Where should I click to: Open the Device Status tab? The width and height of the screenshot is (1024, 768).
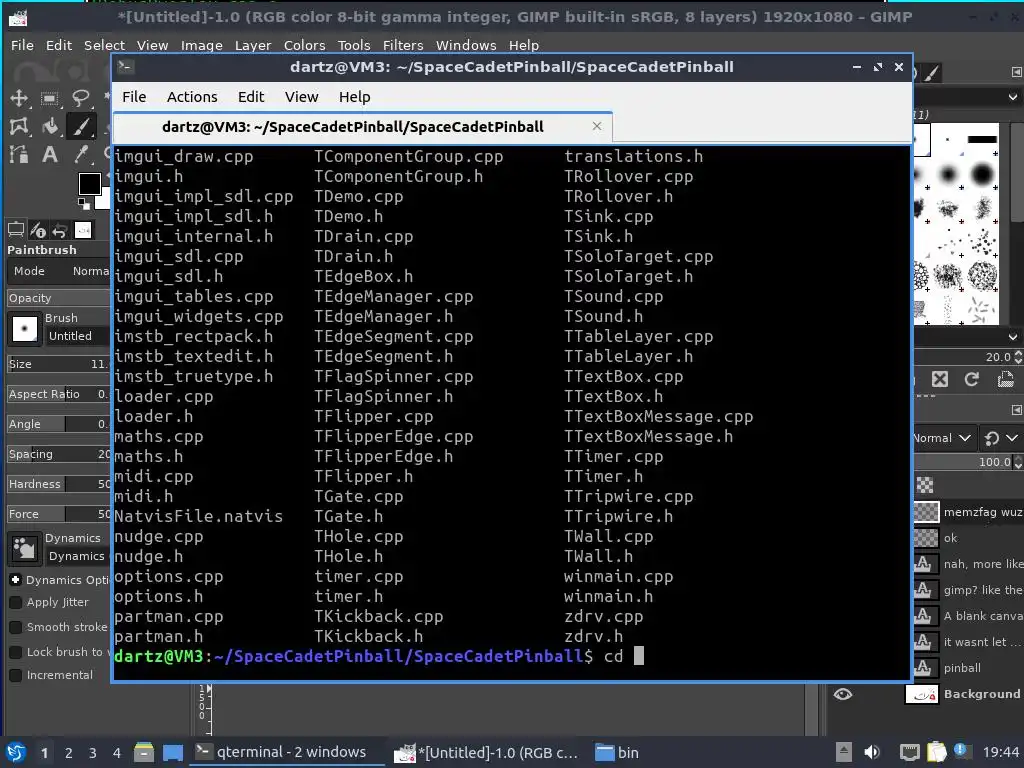pos(39,230)
